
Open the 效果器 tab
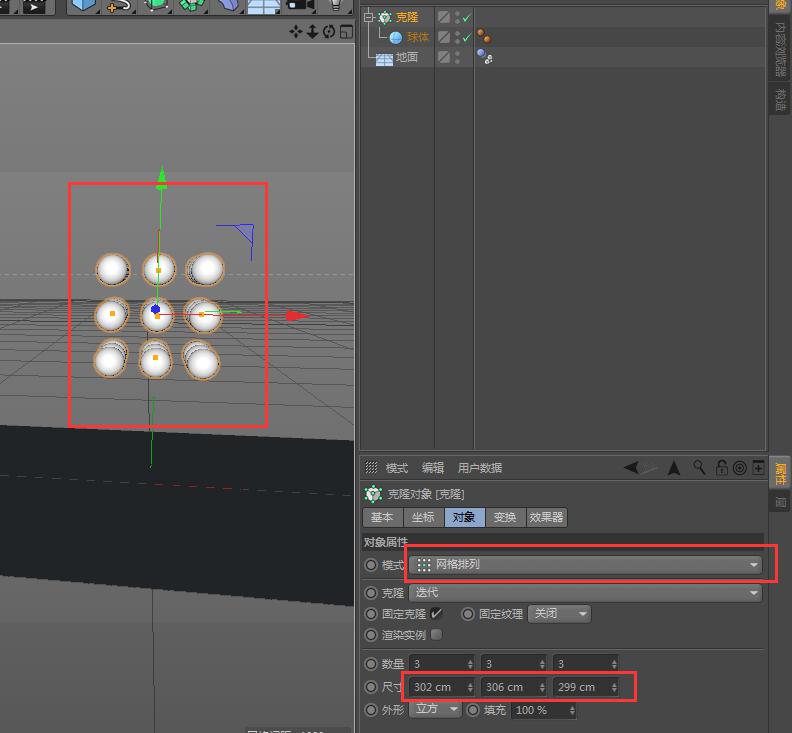coord(547,517)
